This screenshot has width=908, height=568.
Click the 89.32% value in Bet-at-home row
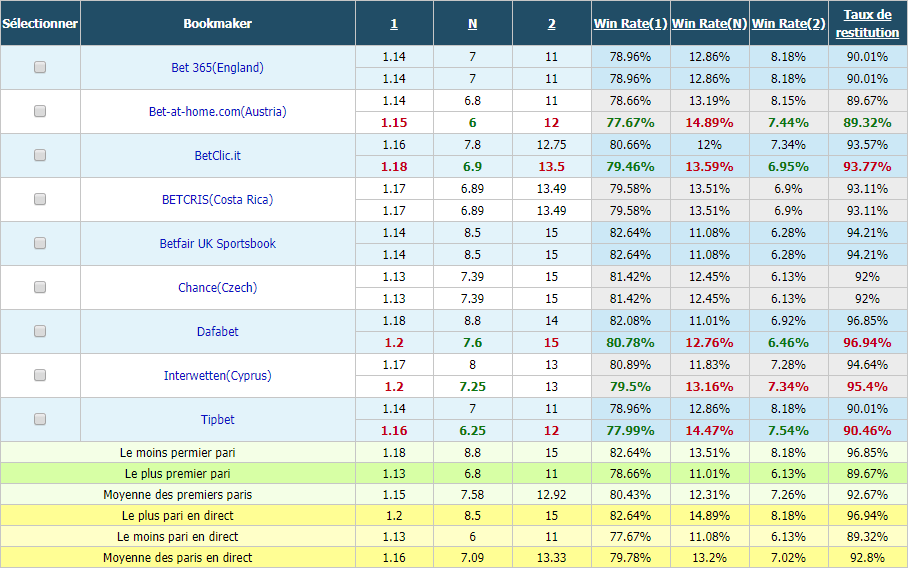coord(867,123)
